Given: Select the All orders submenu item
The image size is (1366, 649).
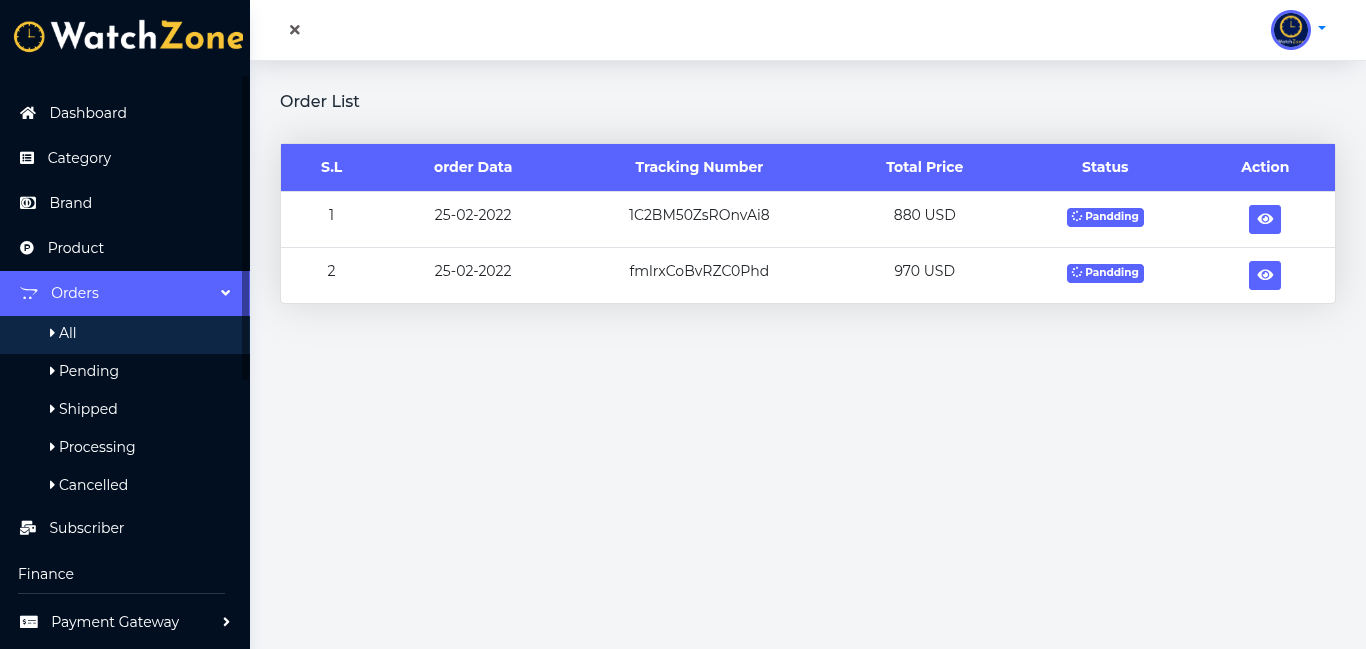Looking at the screenshot, I should [67, 333].
